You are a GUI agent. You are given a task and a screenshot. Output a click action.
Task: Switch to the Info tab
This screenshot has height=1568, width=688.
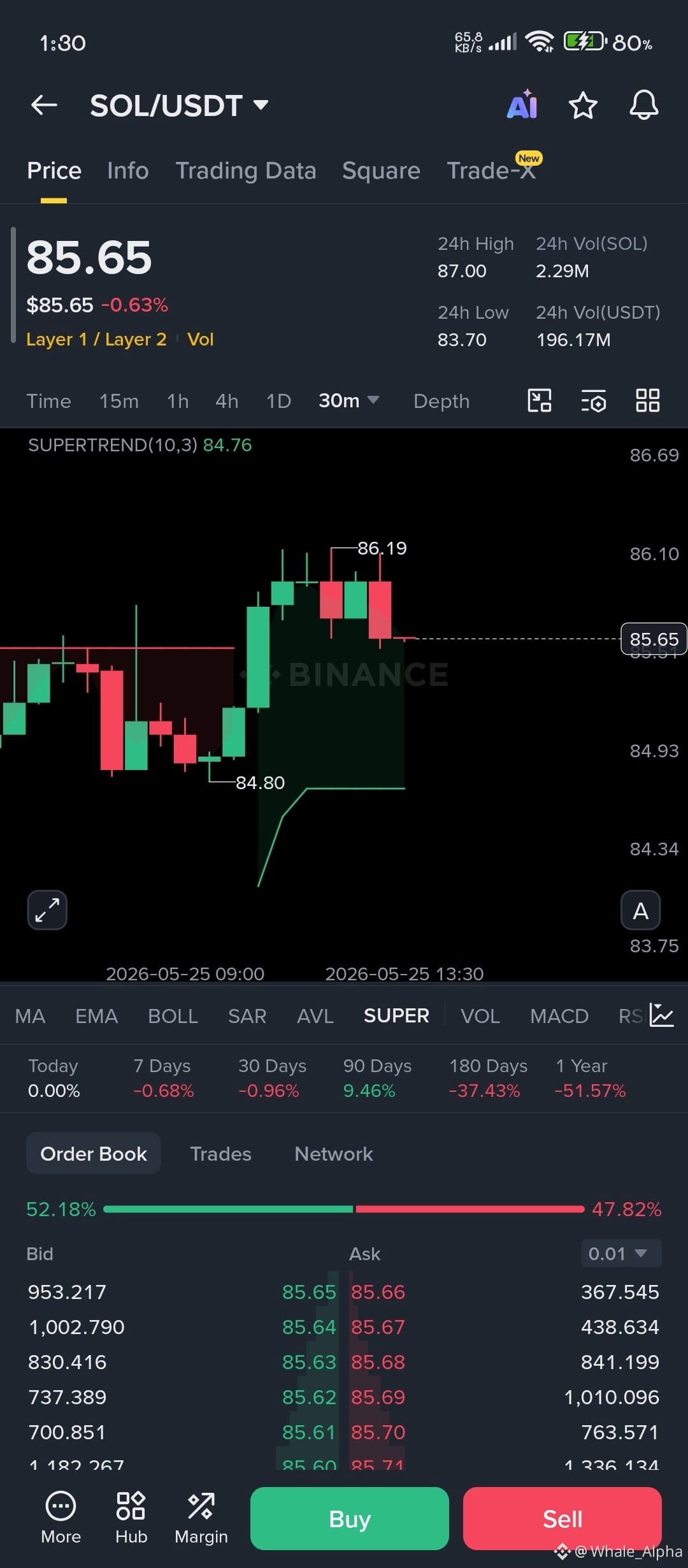coord(128,171)
